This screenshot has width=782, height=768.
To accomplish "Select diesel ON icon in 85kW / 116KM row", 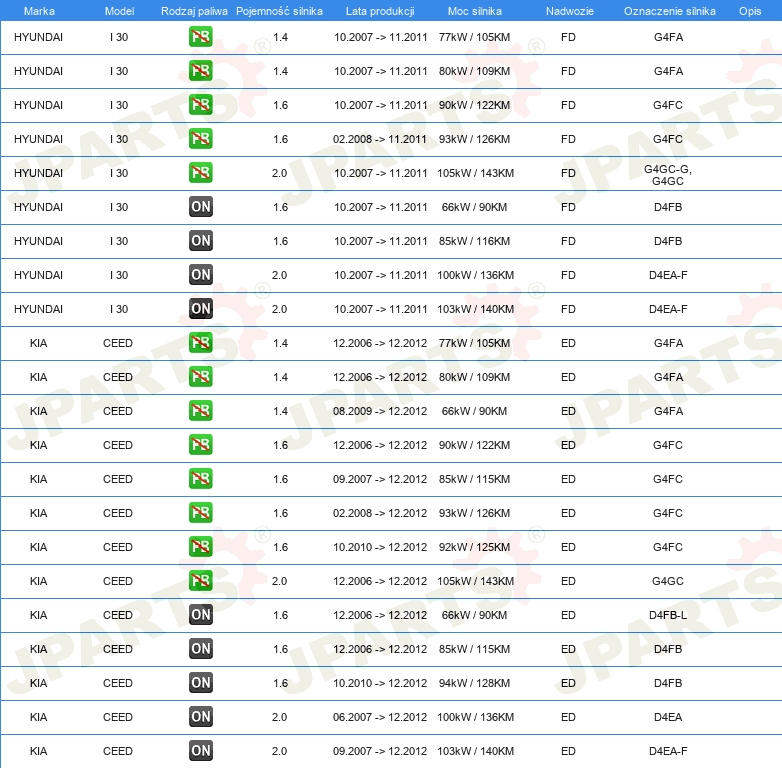I will coord(200,240).
